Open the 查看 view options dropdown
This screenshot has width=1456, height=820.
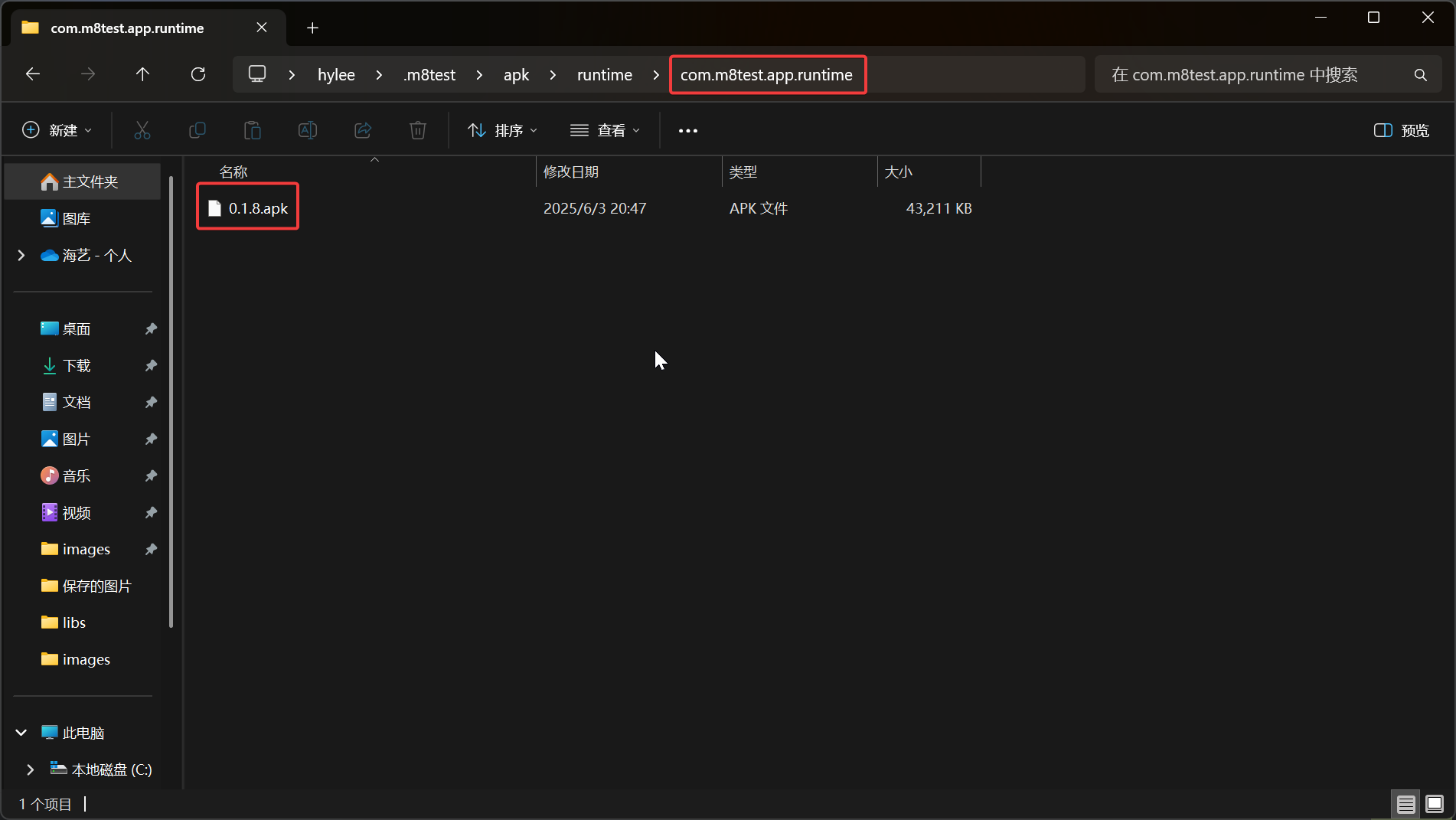(x=605, y=129)
